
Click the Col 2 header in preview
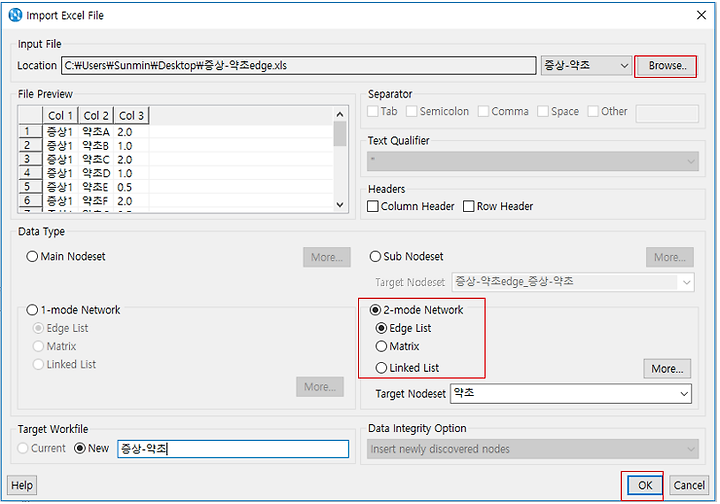pos(96,116)
